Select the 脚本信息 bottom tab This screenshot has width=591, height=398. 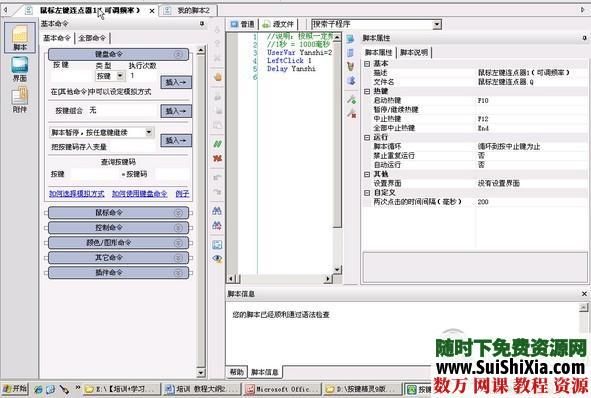[x=265, y=372]
